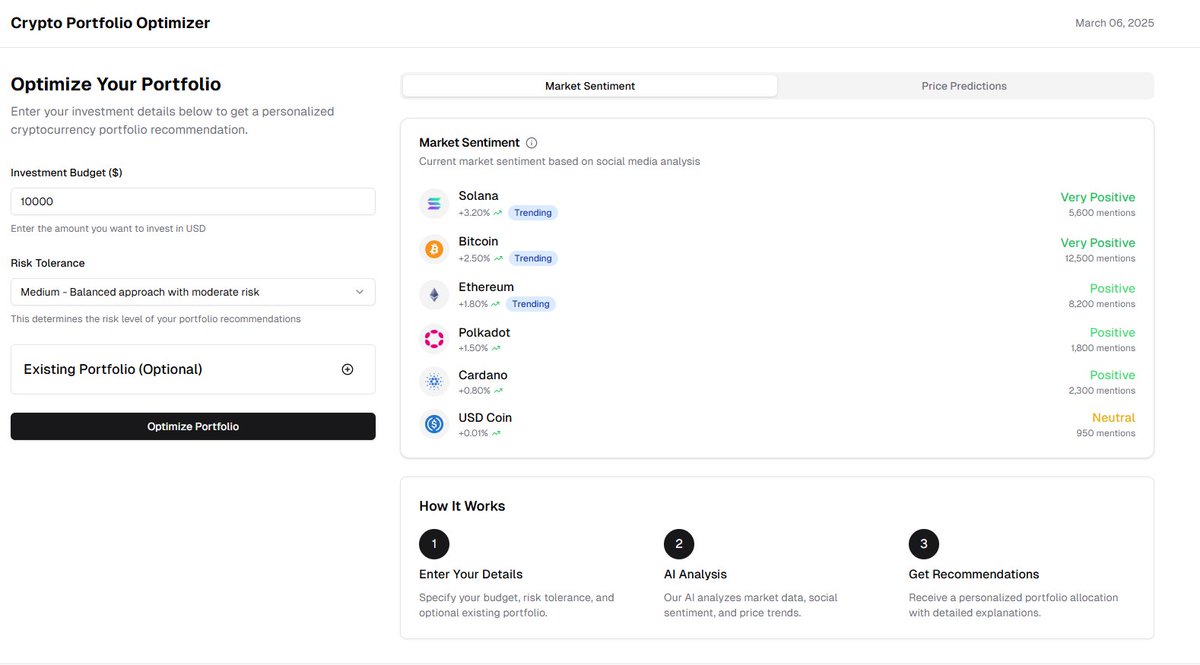Click the Solana coin icon

point(434,204)
